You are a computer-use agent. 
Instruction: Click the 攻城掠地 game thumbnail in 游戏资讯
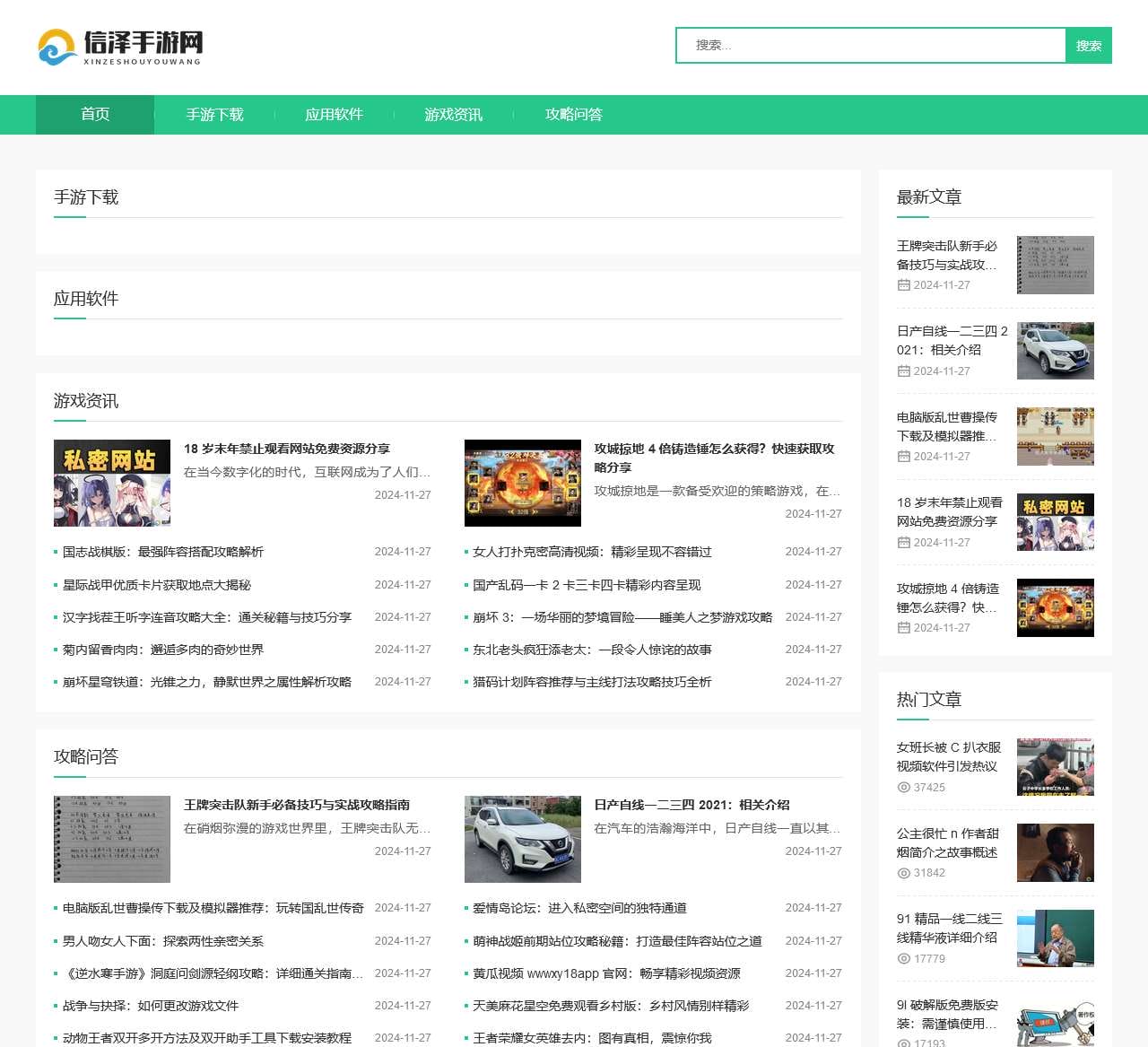coord(522,483)
